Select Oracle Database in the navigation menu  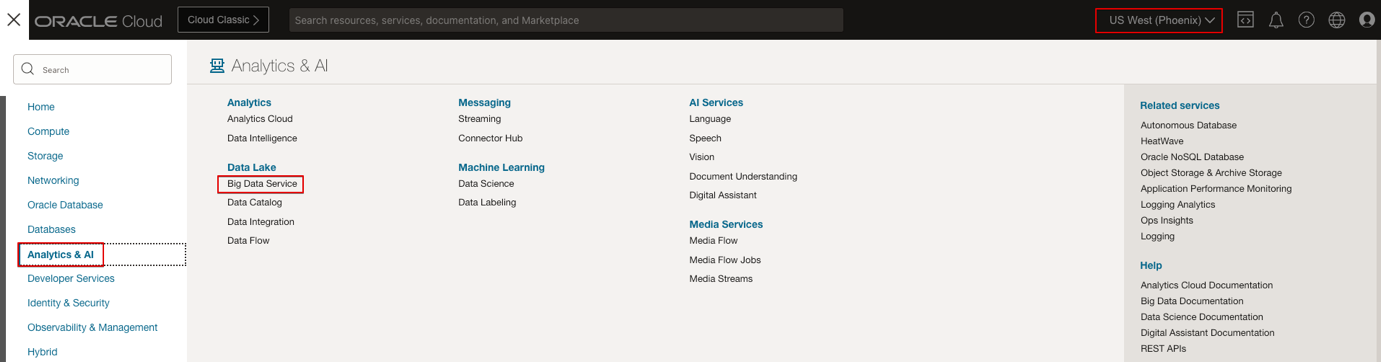[65, 205]
